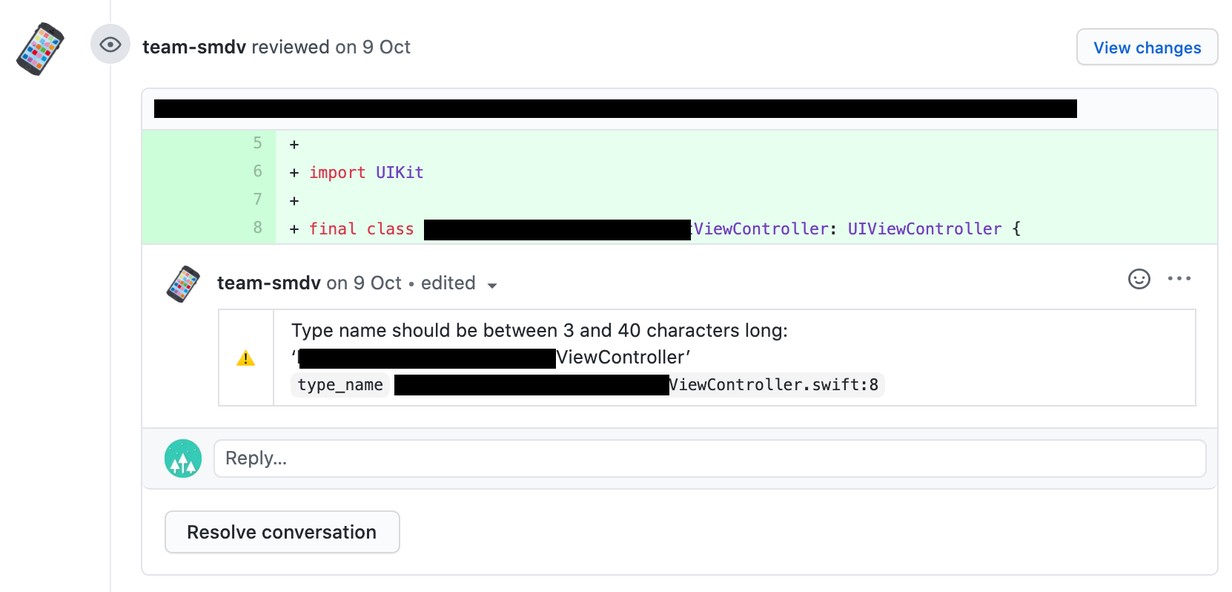
Task: Click the yellow warning triangle icon
Action: click(x=245, y=358)
